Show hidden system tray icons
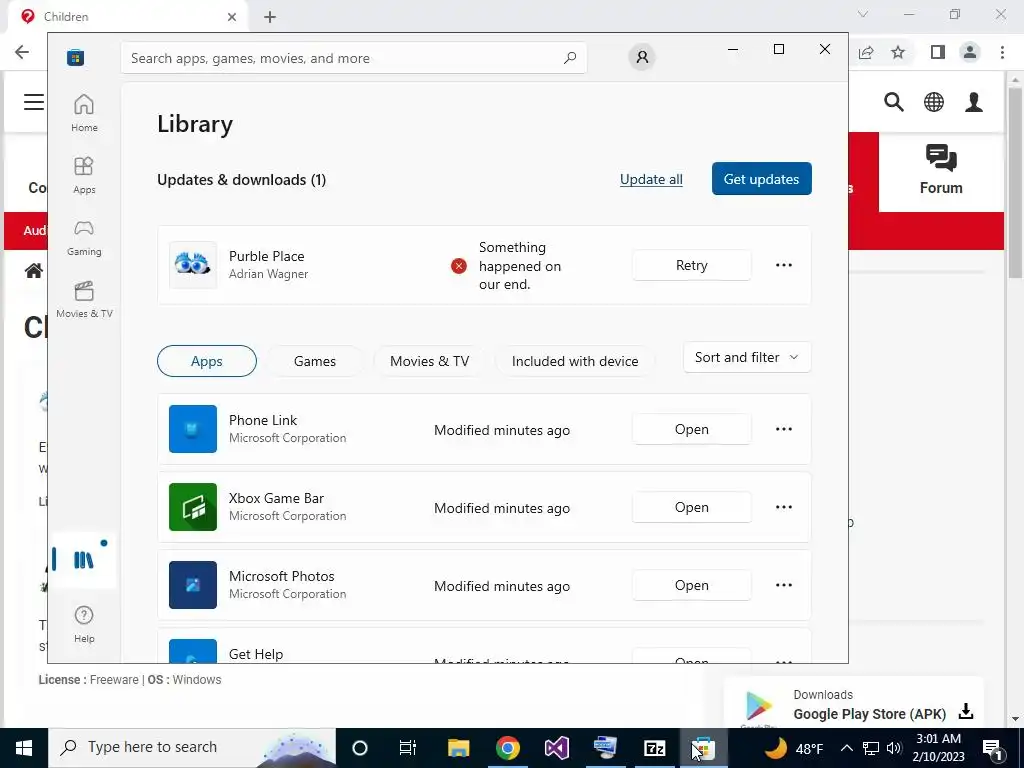Image resolution: width=1024 pixels, height=768 pixels. tap(846, 748)
